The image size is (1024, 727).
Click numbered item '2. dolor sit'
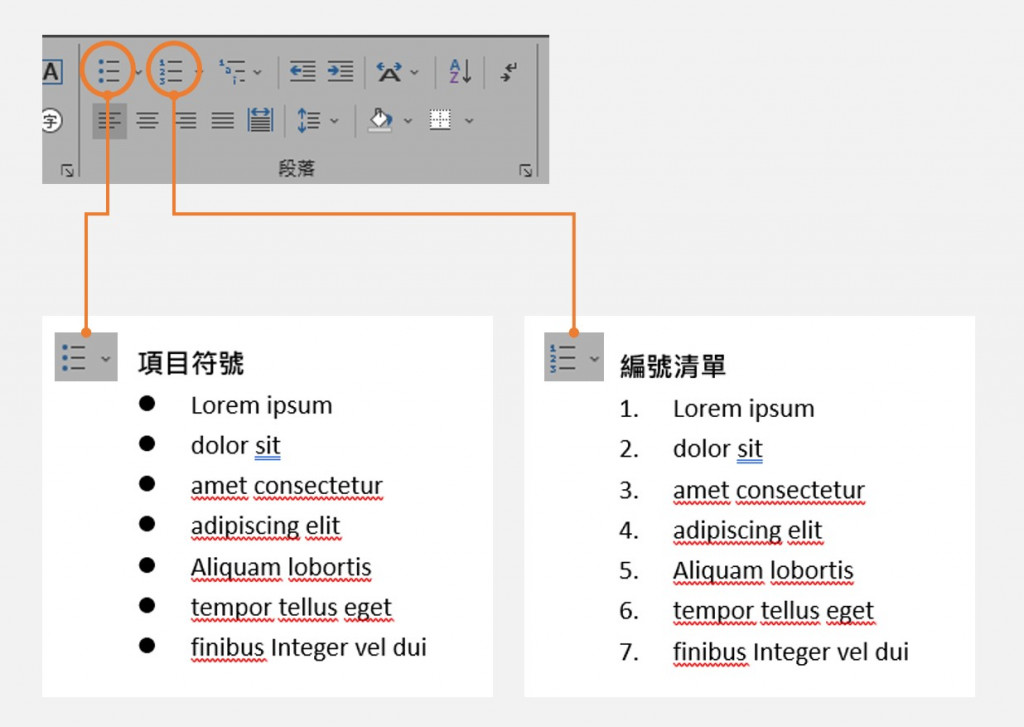pos(690,449)
